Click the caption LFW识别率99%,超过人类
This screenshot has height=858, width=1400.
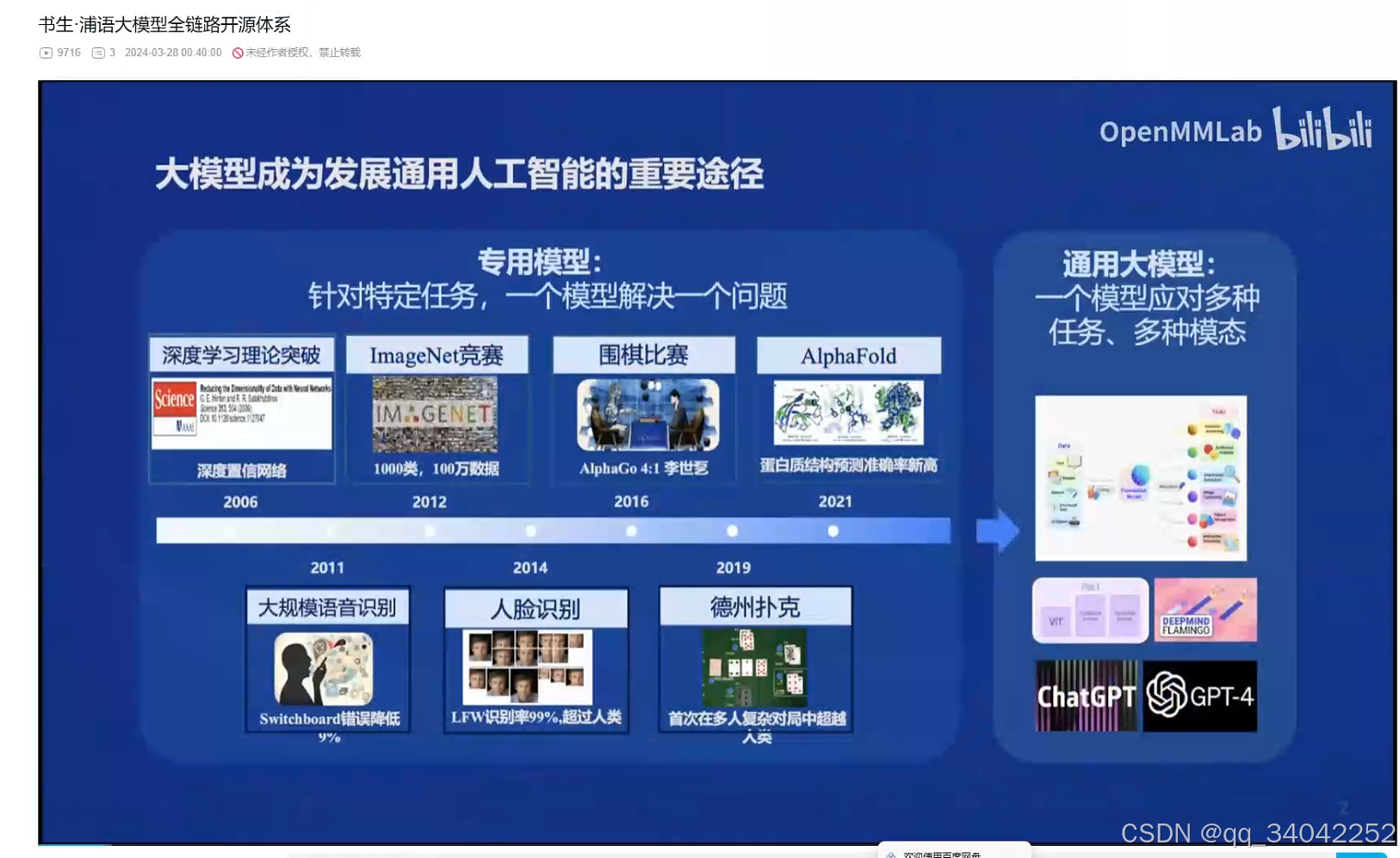(x=536, y=717)
